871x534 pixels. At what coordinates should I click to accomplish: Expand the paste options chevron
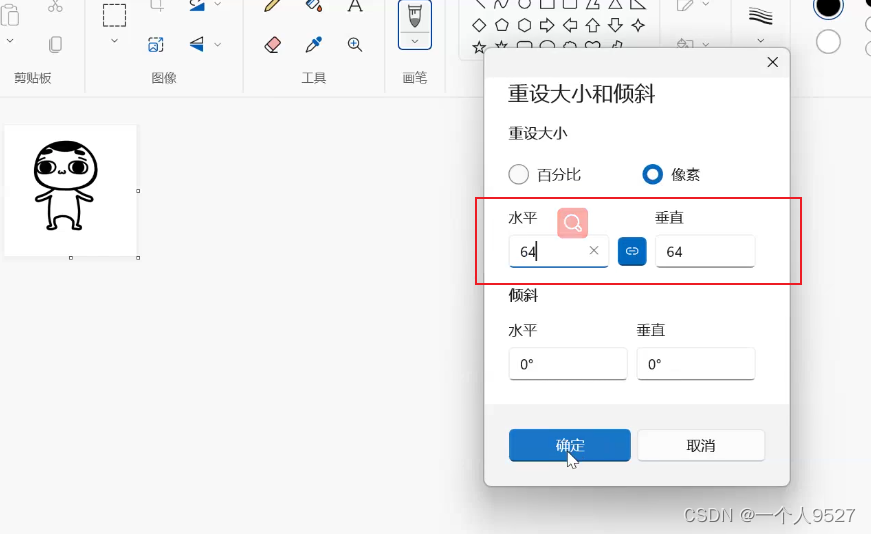click(10, 41)
